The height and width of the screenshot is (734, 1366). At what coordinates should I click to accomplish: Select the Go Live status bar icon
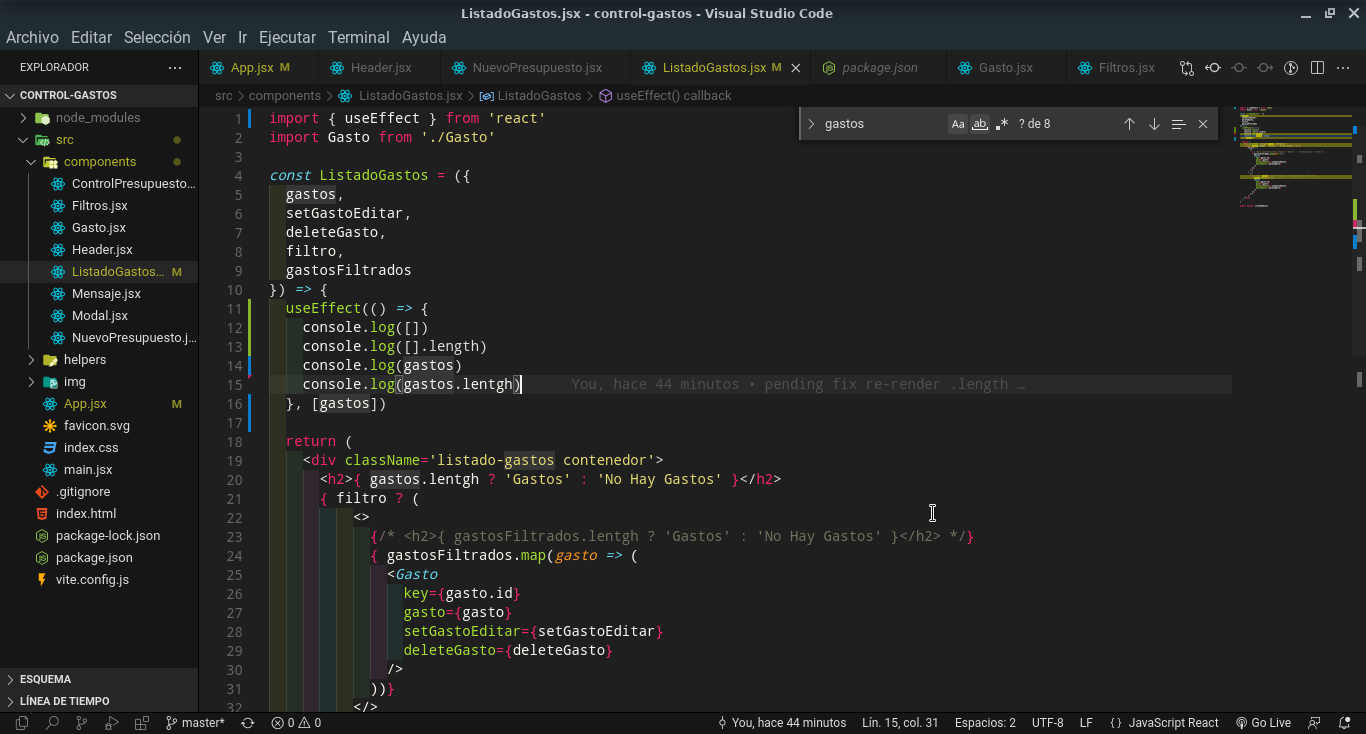[x=1266, y=722]
